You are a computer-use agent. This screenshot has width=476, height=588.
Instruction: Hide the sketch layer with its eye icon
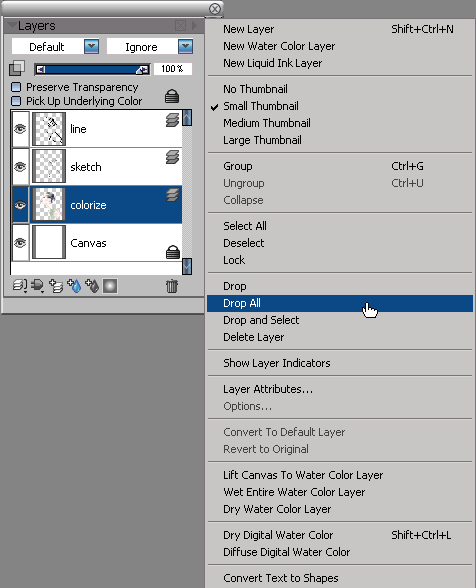click(20, 166)
